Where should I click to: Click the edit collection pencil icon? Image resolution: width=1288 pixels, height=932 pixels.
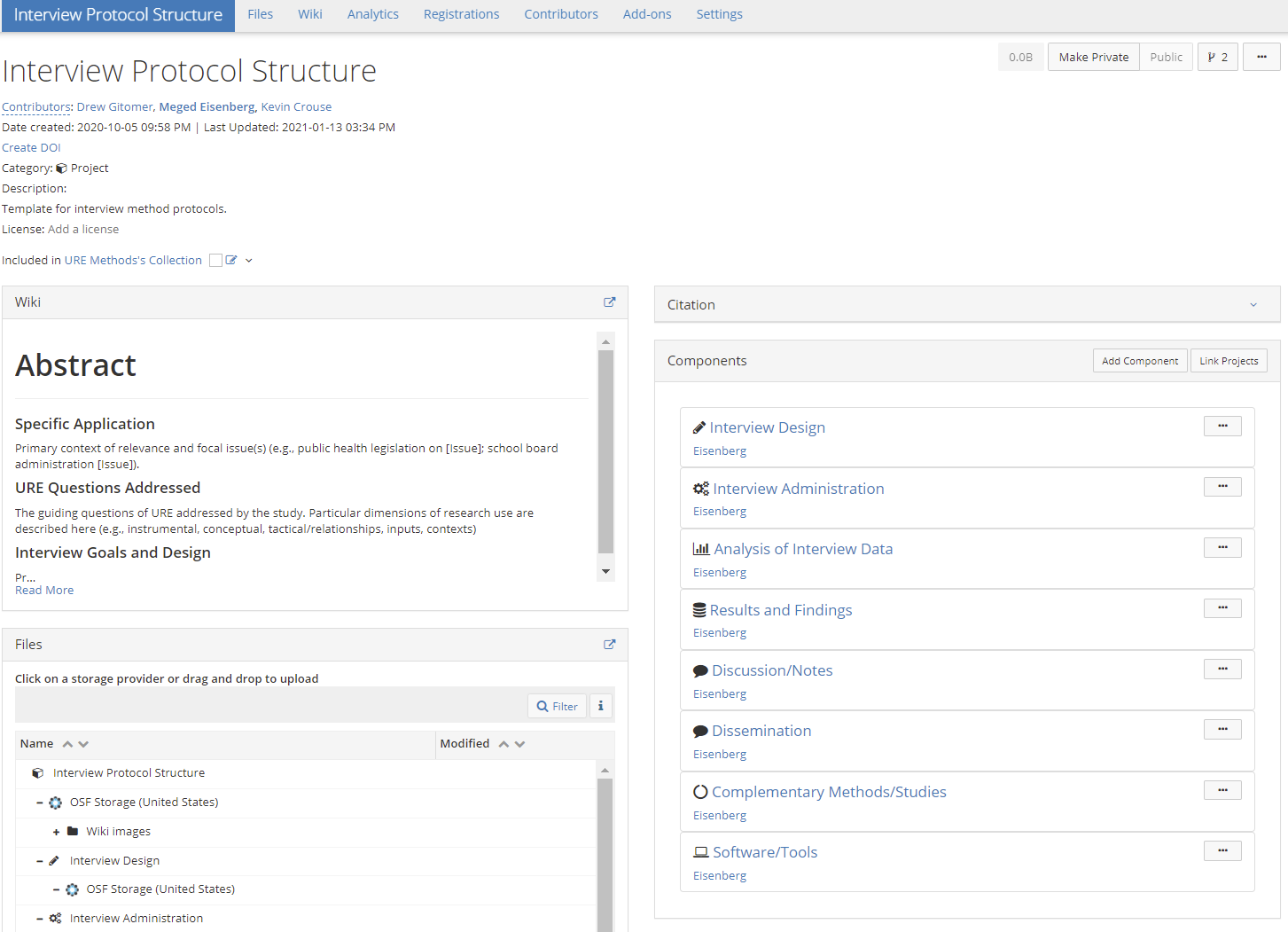click(231, 261)
